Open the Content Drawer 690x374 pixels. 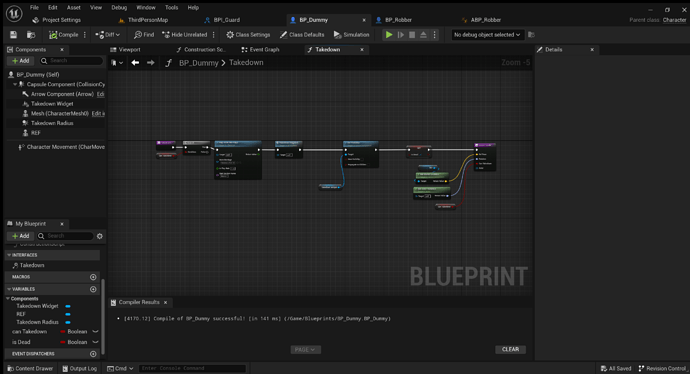pyautogui.click(x=30, y=369)
